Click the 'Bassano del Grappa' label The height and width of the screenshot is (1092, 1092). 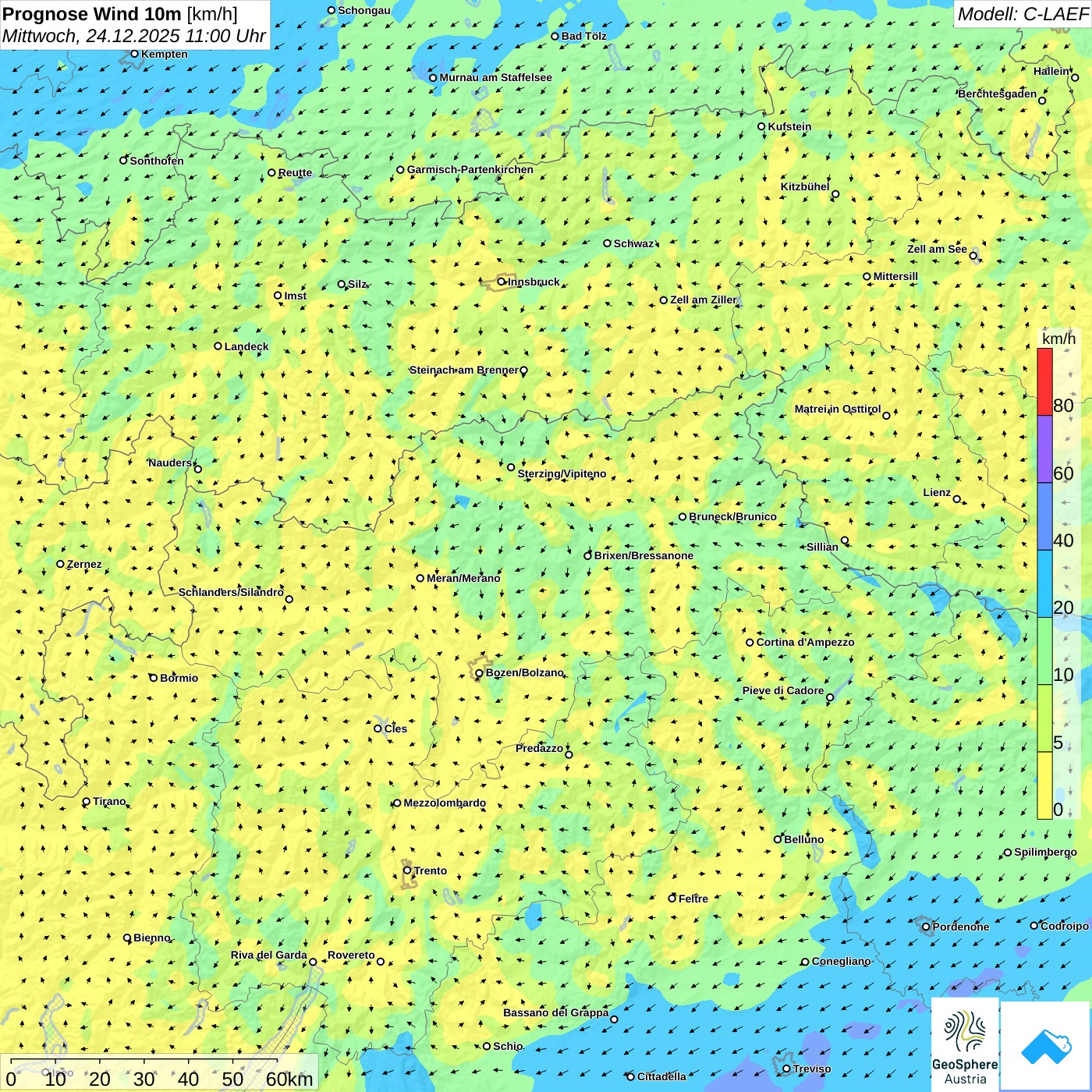click(x=555, y=1012)
